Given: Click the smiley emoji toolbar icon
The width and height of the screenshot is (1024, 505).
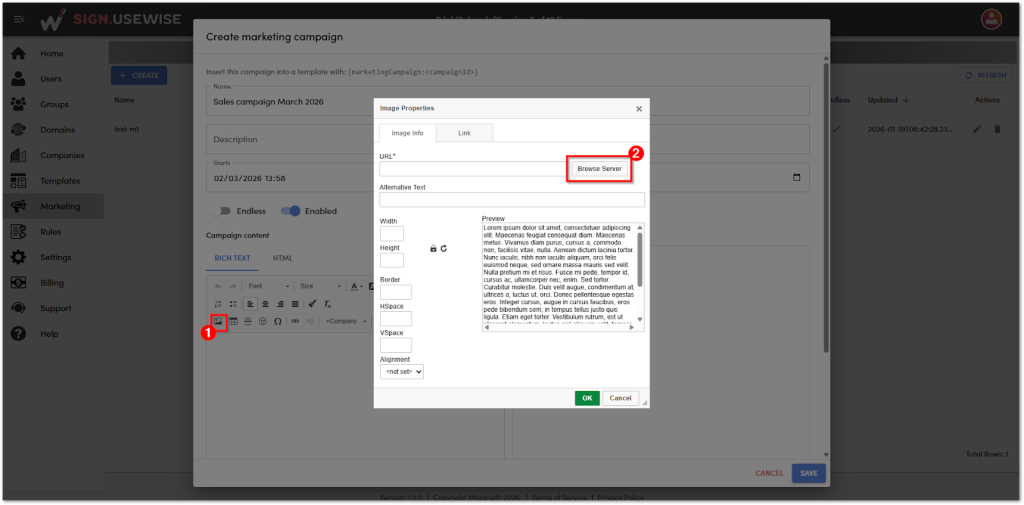Looking at the screenshot, I should (262, 321).
